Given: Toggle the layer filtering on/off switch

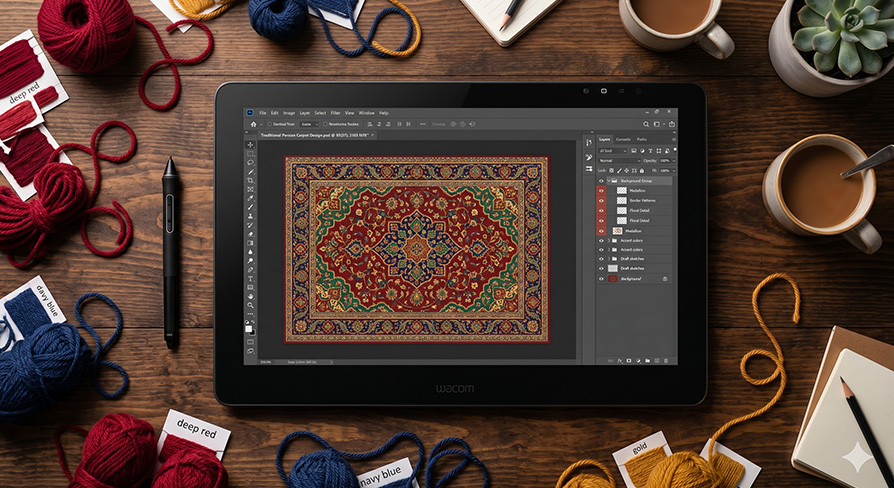Looking at the screenshot, I should pyautogui.click(x=675, y=150).
